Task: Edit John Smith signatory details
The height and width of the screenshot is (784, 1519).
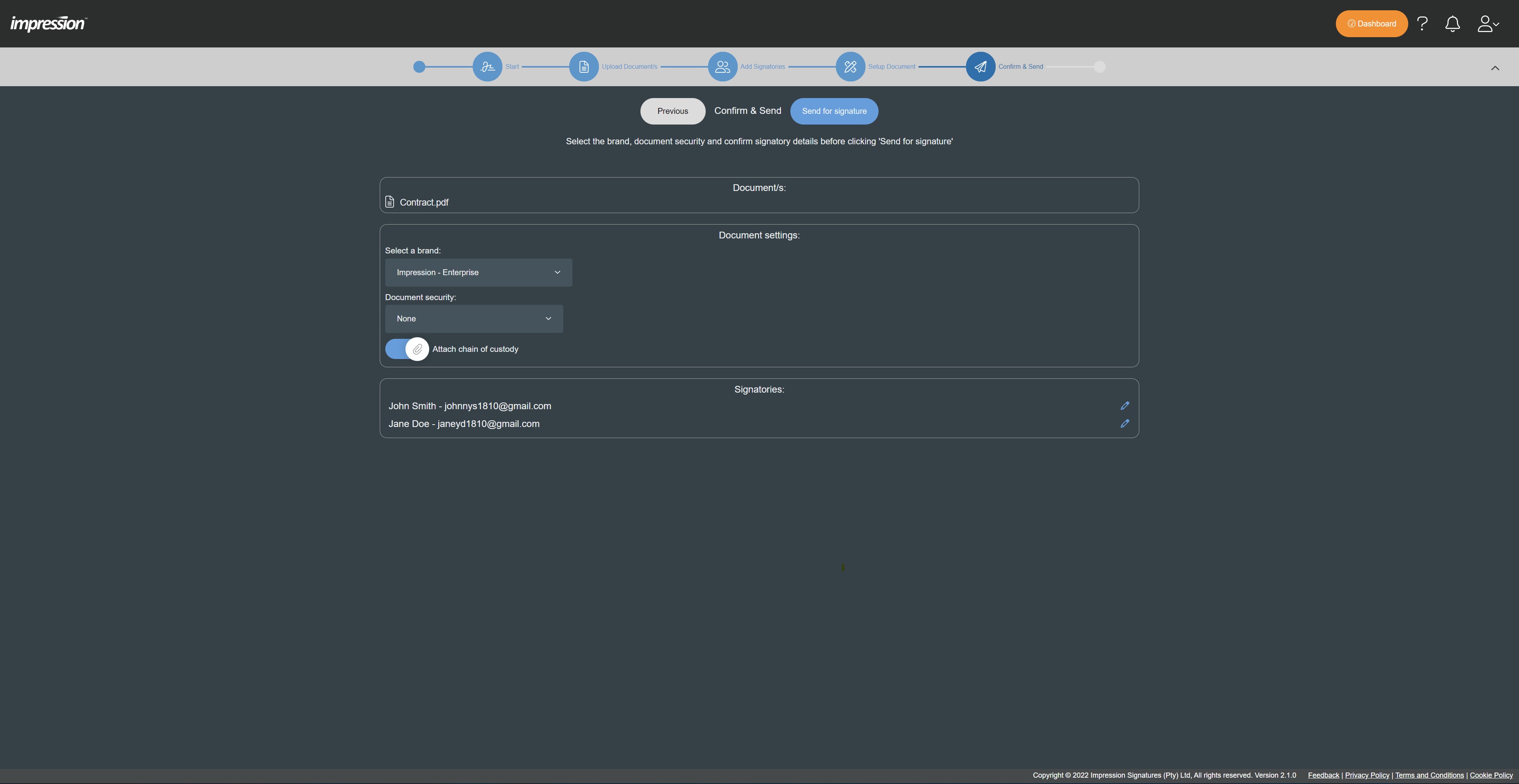Action: [x=1125, y=406]
